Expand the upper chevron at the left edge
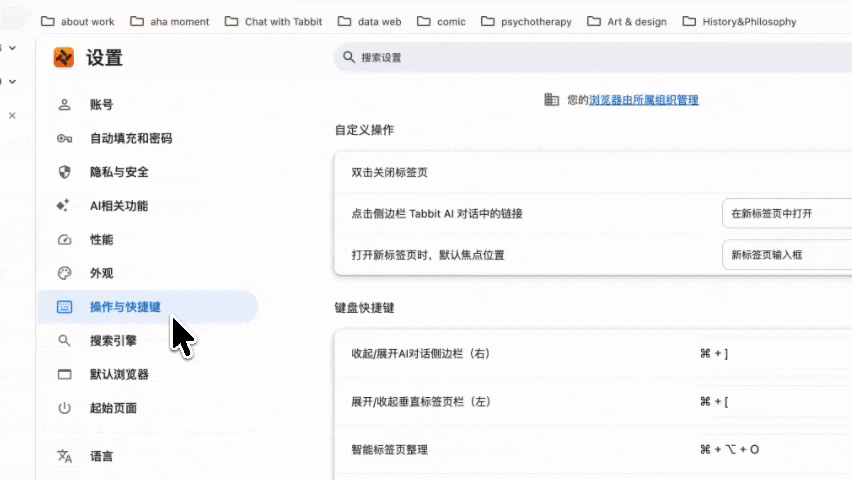 [12, 48]
